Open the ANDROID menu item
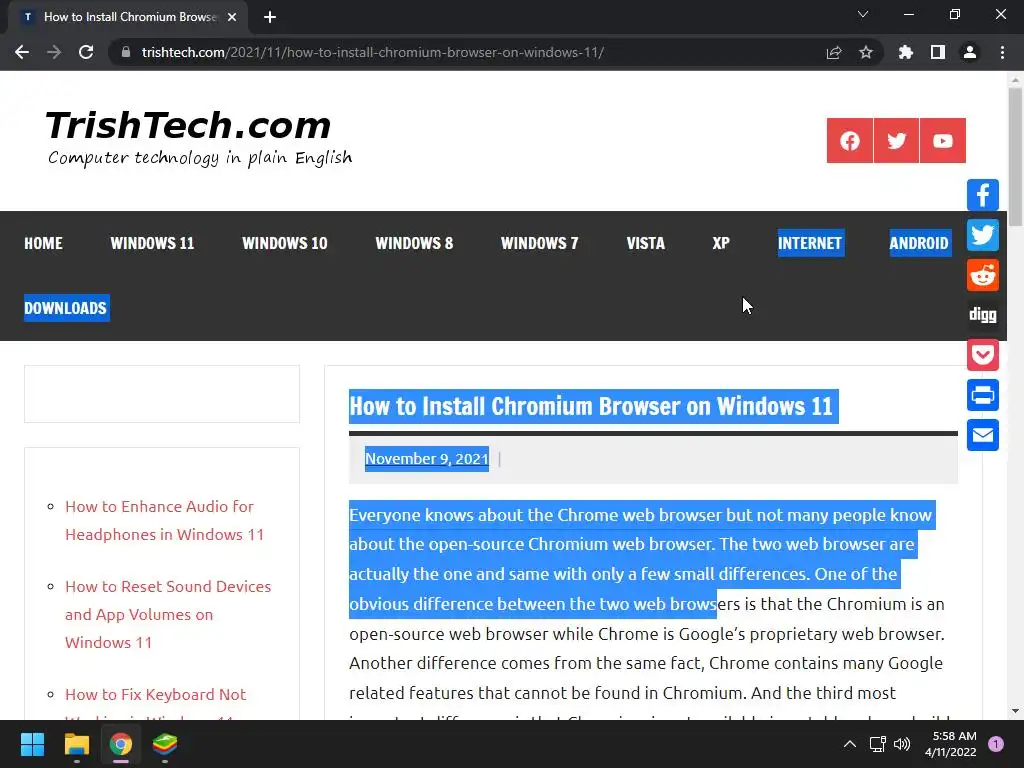1024x768 pixels. (x=920, y=243)
